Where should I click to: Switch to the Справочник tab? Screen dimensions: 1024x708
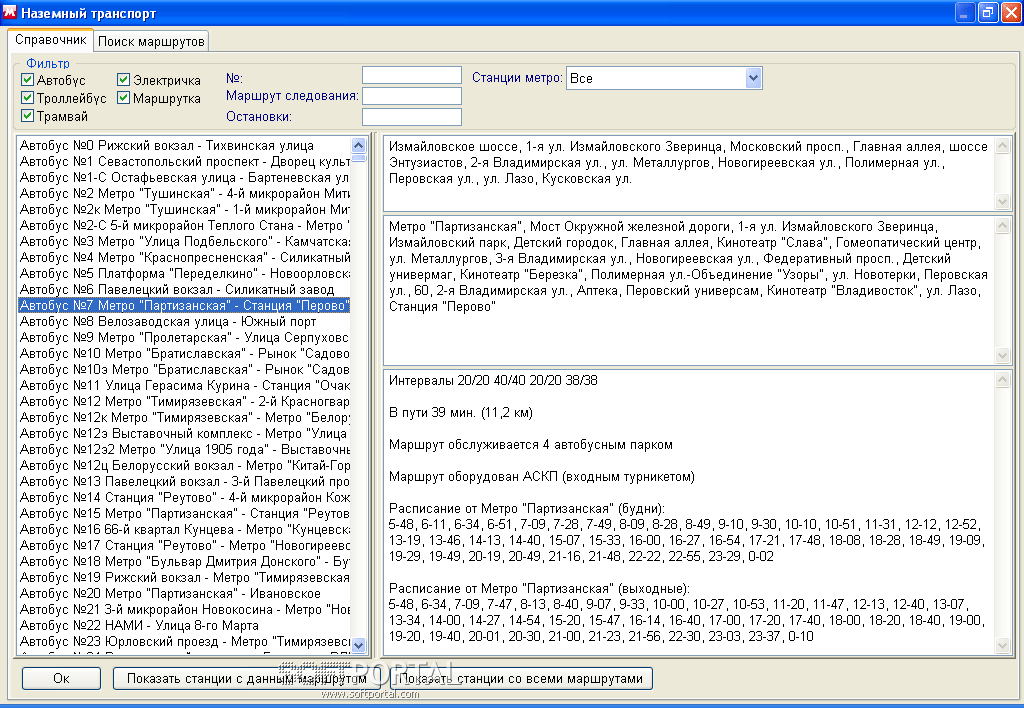[x=50, y=40]
